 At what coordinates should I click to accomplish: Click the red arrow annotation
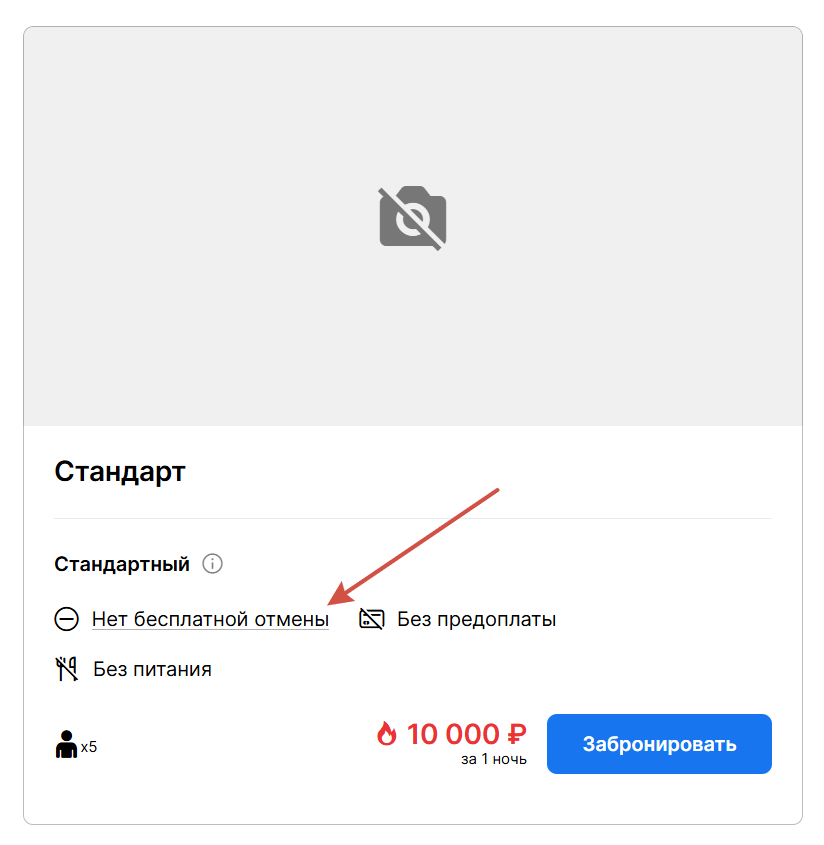(x=413, y=546)
